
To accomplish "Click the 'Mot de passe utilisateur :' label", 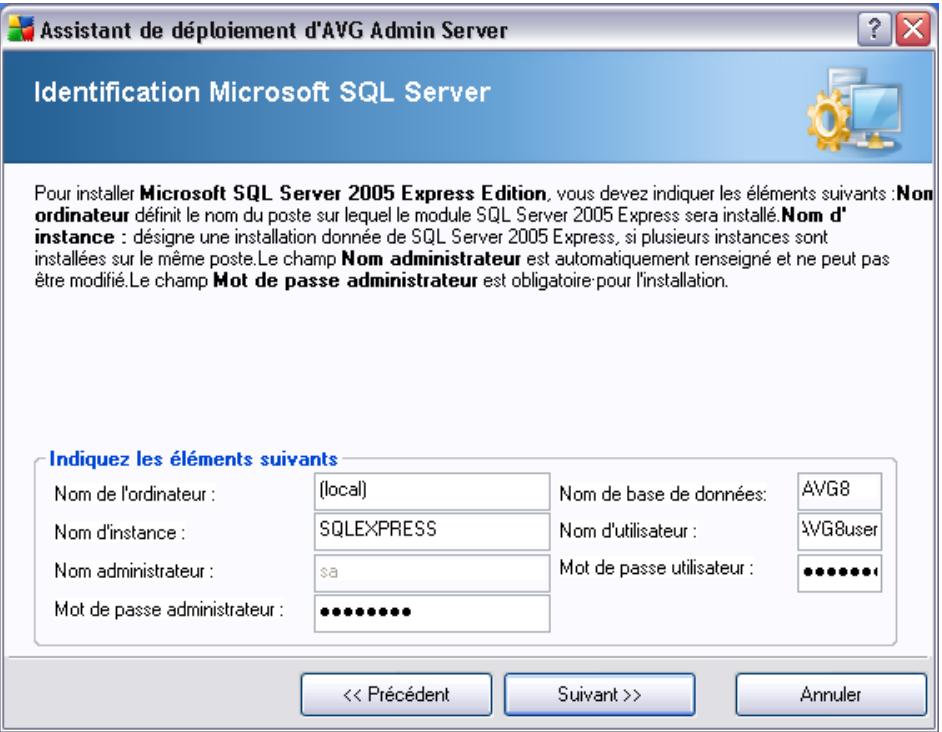I will [656, 568].
